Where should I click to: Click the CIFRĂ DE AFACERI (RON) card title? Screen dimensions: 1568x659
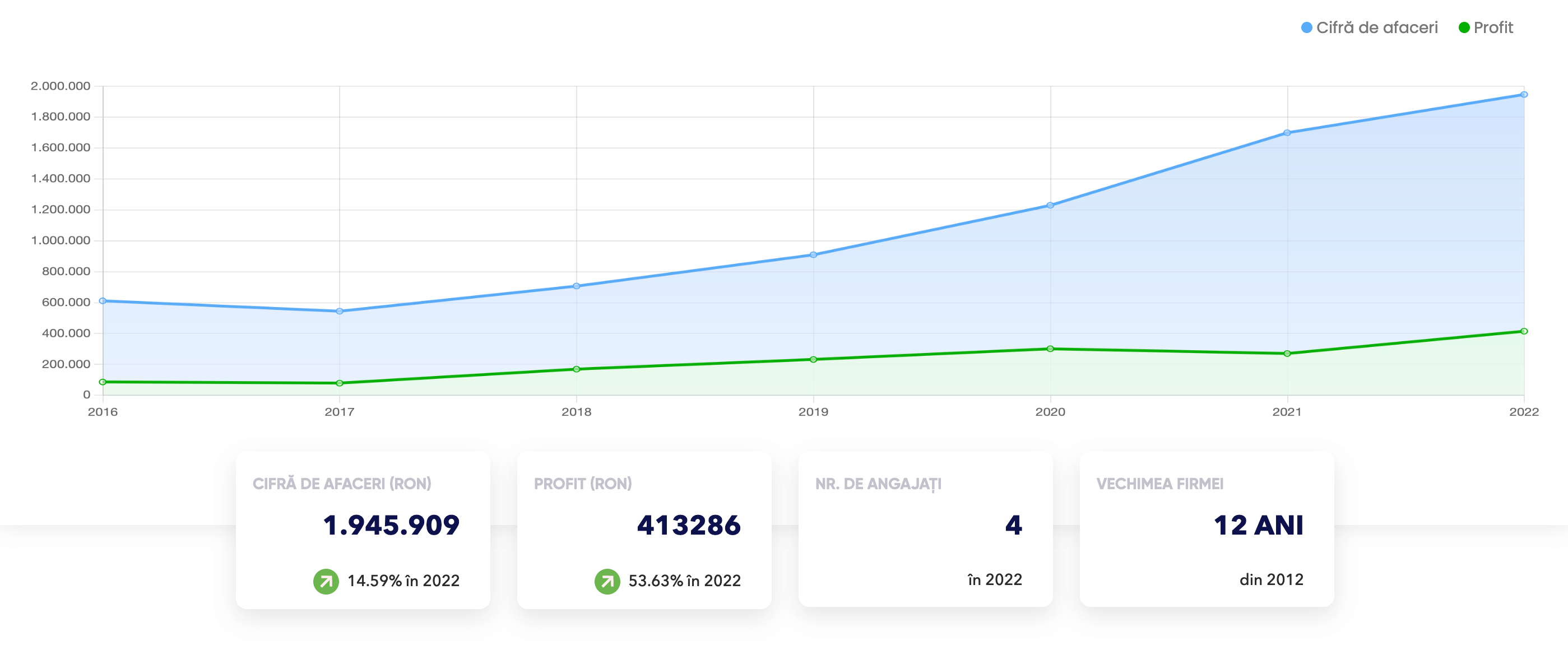342,484
